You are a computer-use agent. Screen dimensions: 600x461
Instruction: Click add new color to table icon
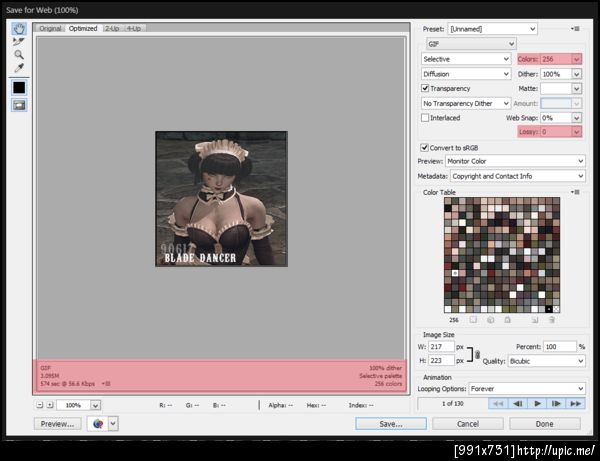(535, 320)
